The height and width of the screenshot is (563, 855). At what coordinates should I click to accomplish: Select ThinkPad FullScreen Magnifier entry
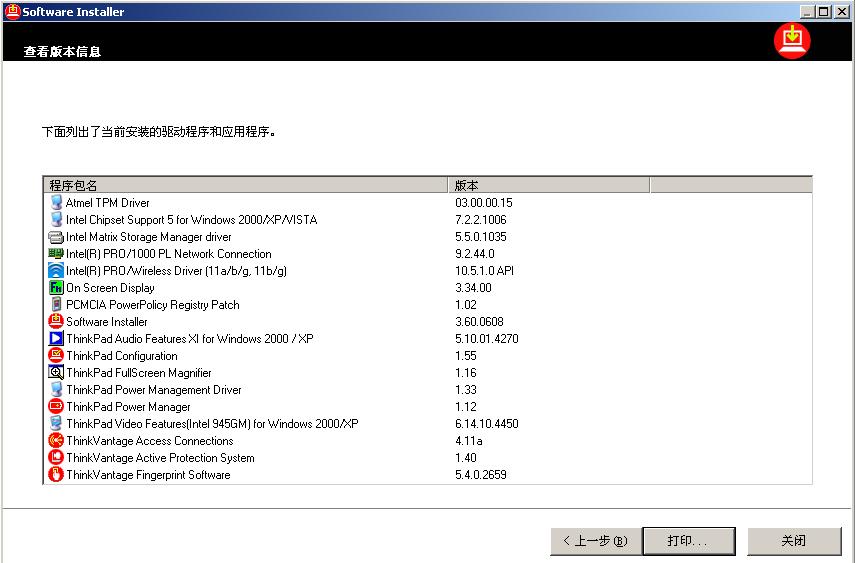[139, 373]
